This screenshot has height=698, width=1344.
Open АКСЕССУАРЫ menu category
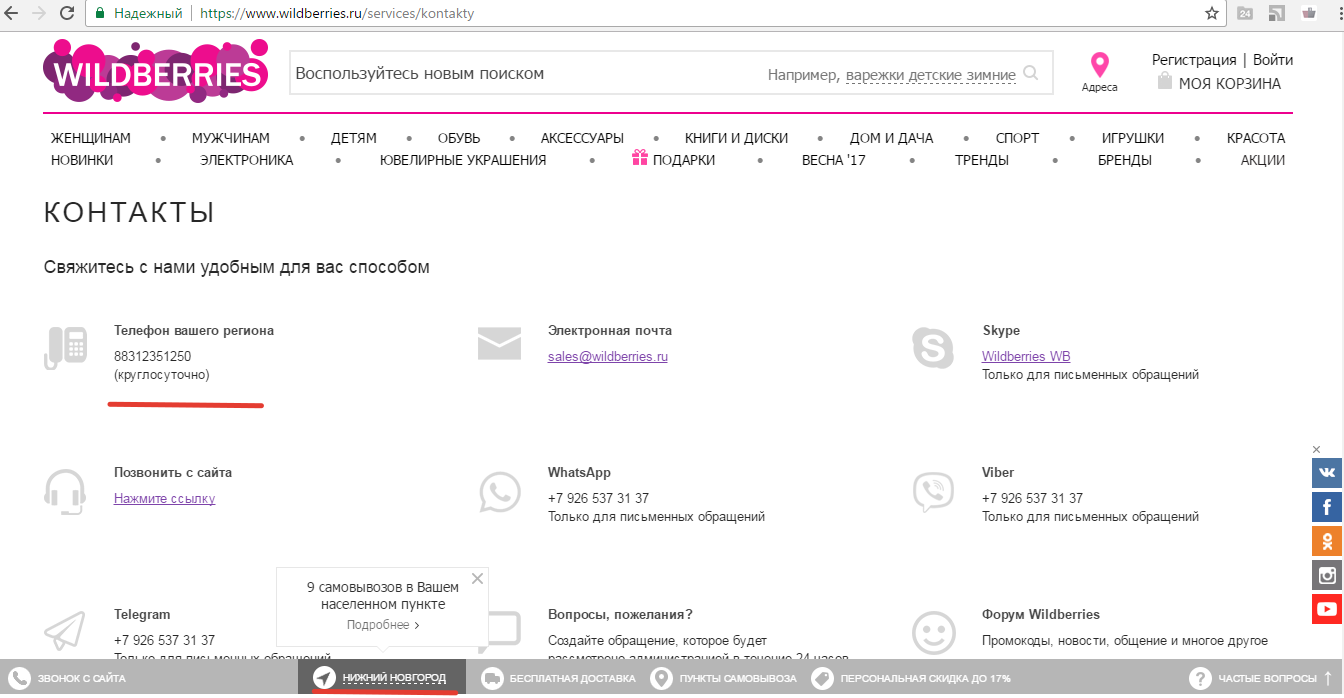point(582,138)
